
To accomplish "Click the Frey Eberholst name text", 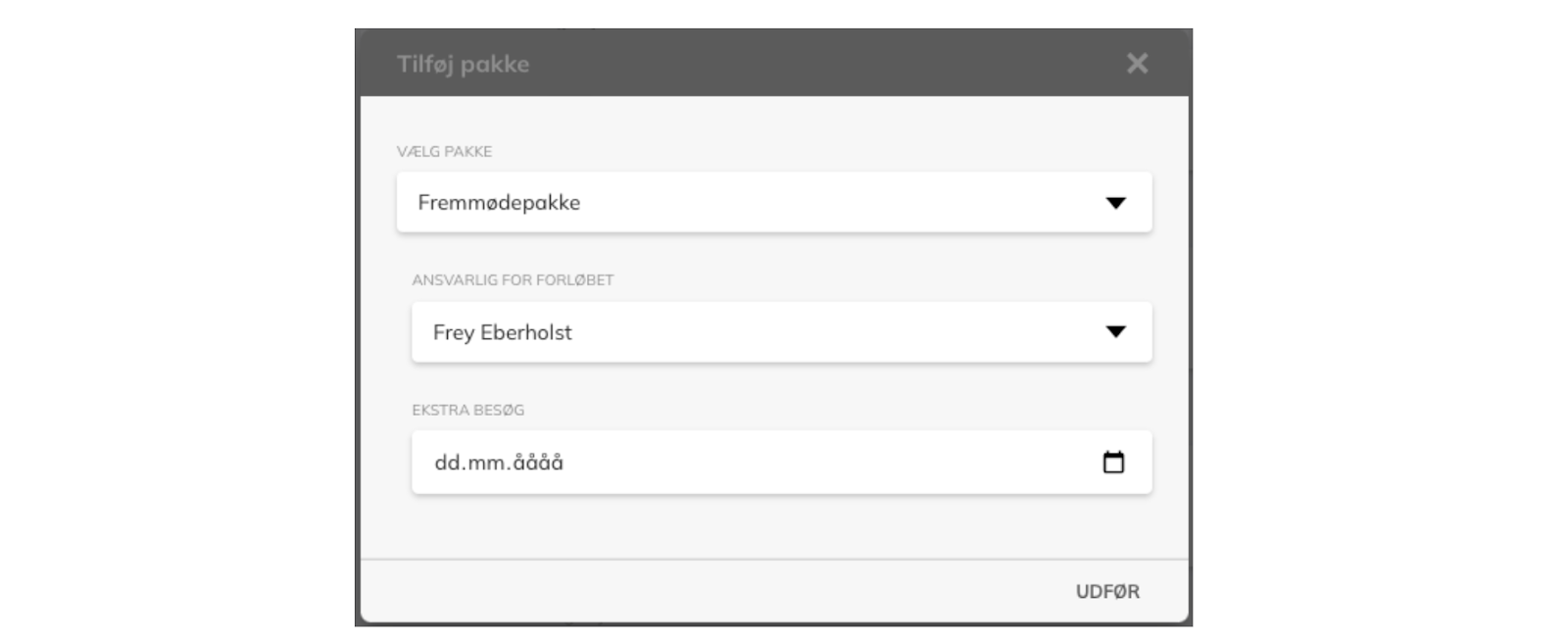I will [x=503, y=333].
